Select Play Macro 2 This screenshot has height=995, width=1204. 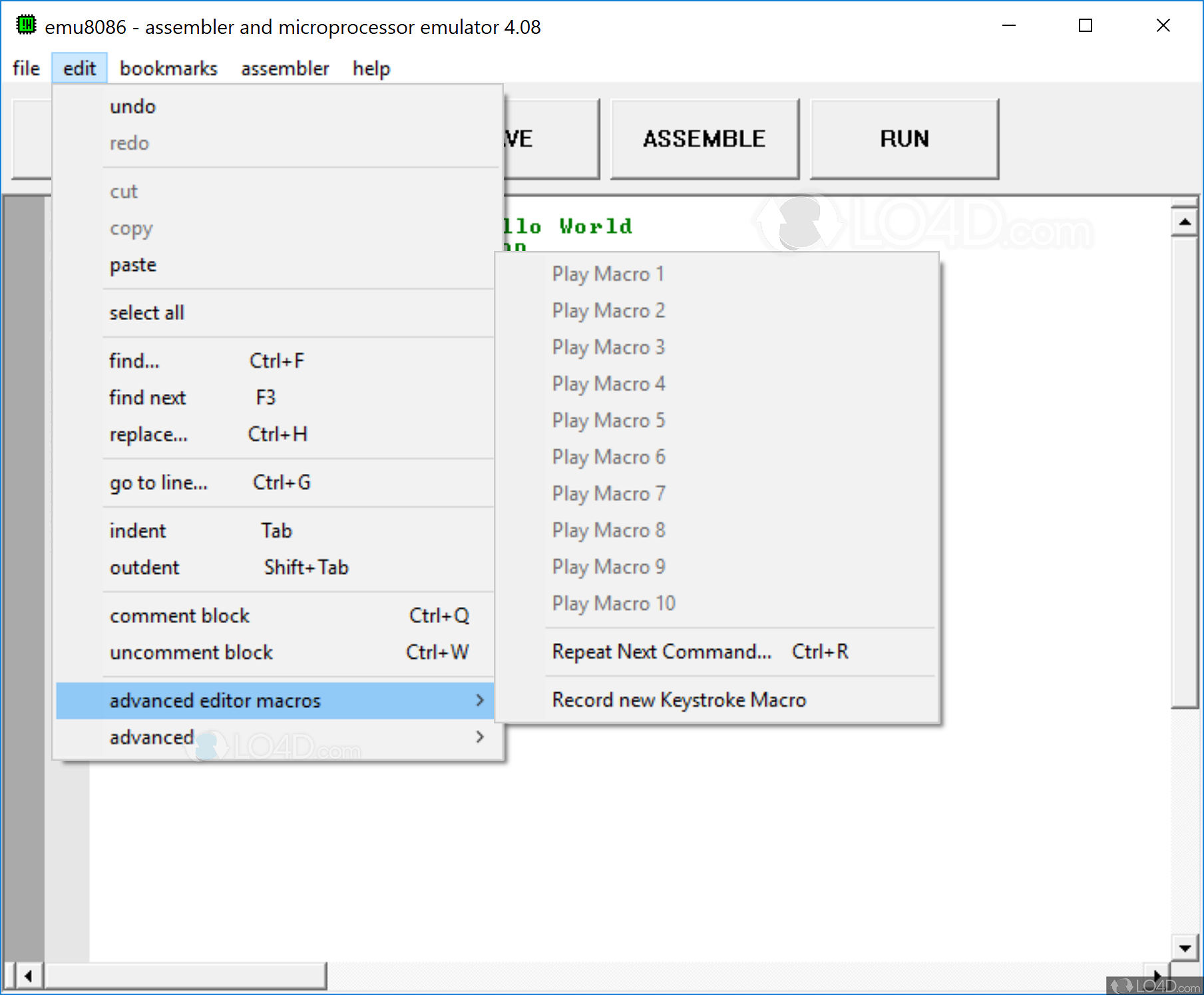click(x=717, y=311)
